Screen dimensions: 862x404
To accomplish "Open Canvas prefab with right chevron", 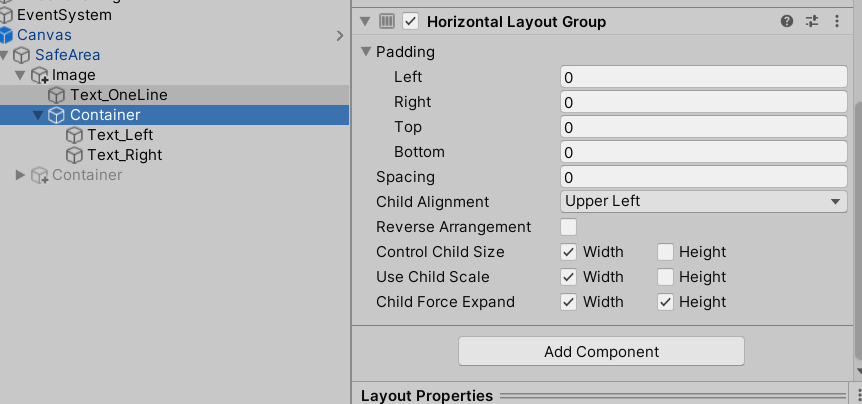I will pos(340,36).
